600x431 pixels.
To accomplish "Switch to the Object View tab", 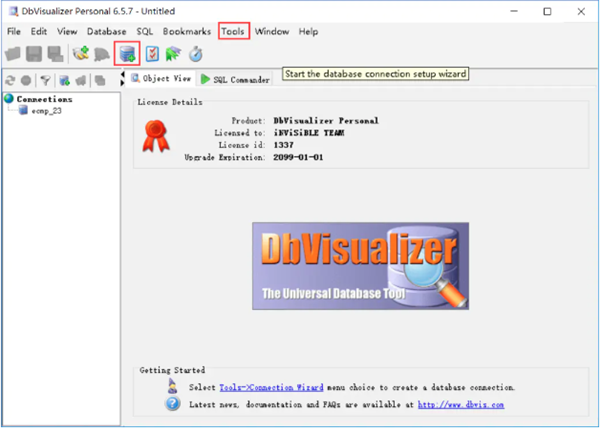I will (x=160, y=78).
